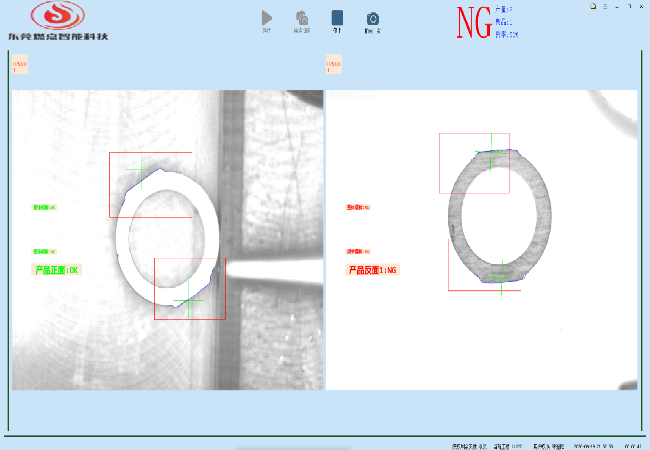
Task: Click the green '产品正面:OK' result label
Action: tap(57, 271)
